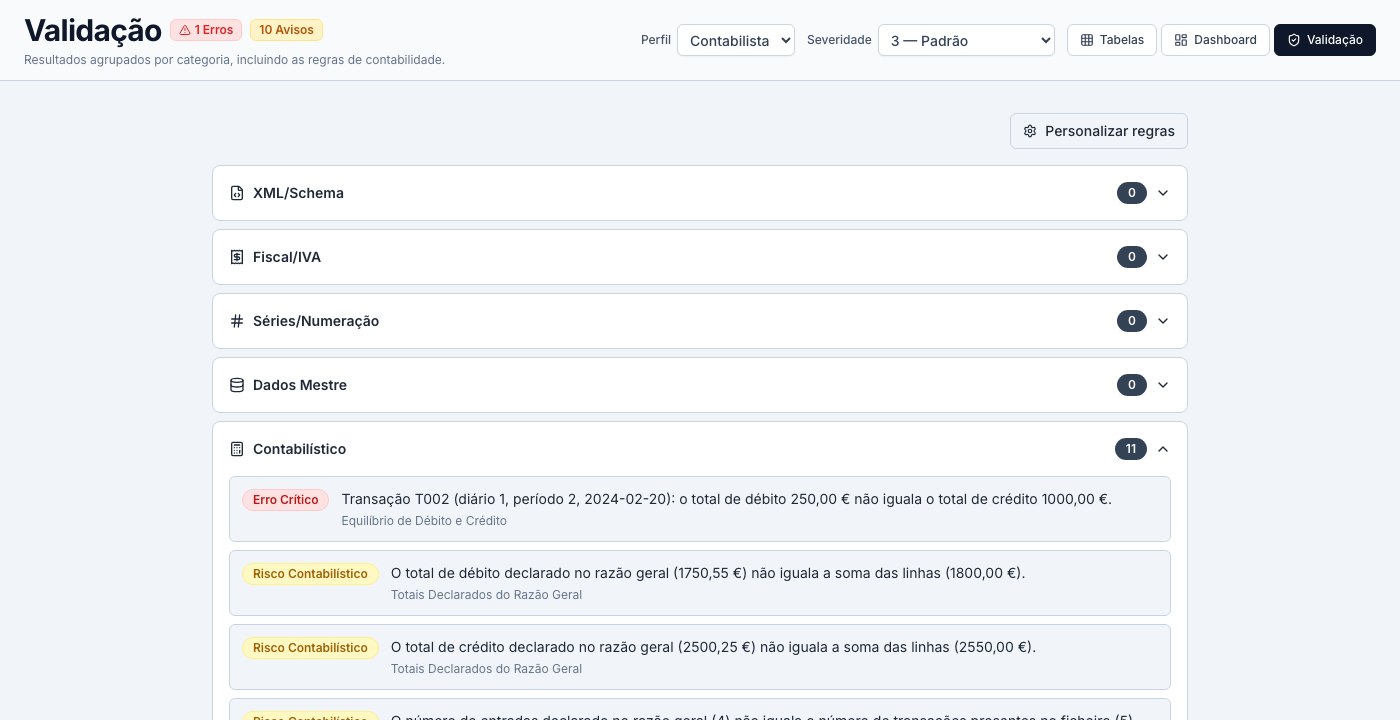The width and height of the screenshot is (1400, 720).
Task: Select the débito declarado 1750,55 € warning message
Action: (708, 573)
